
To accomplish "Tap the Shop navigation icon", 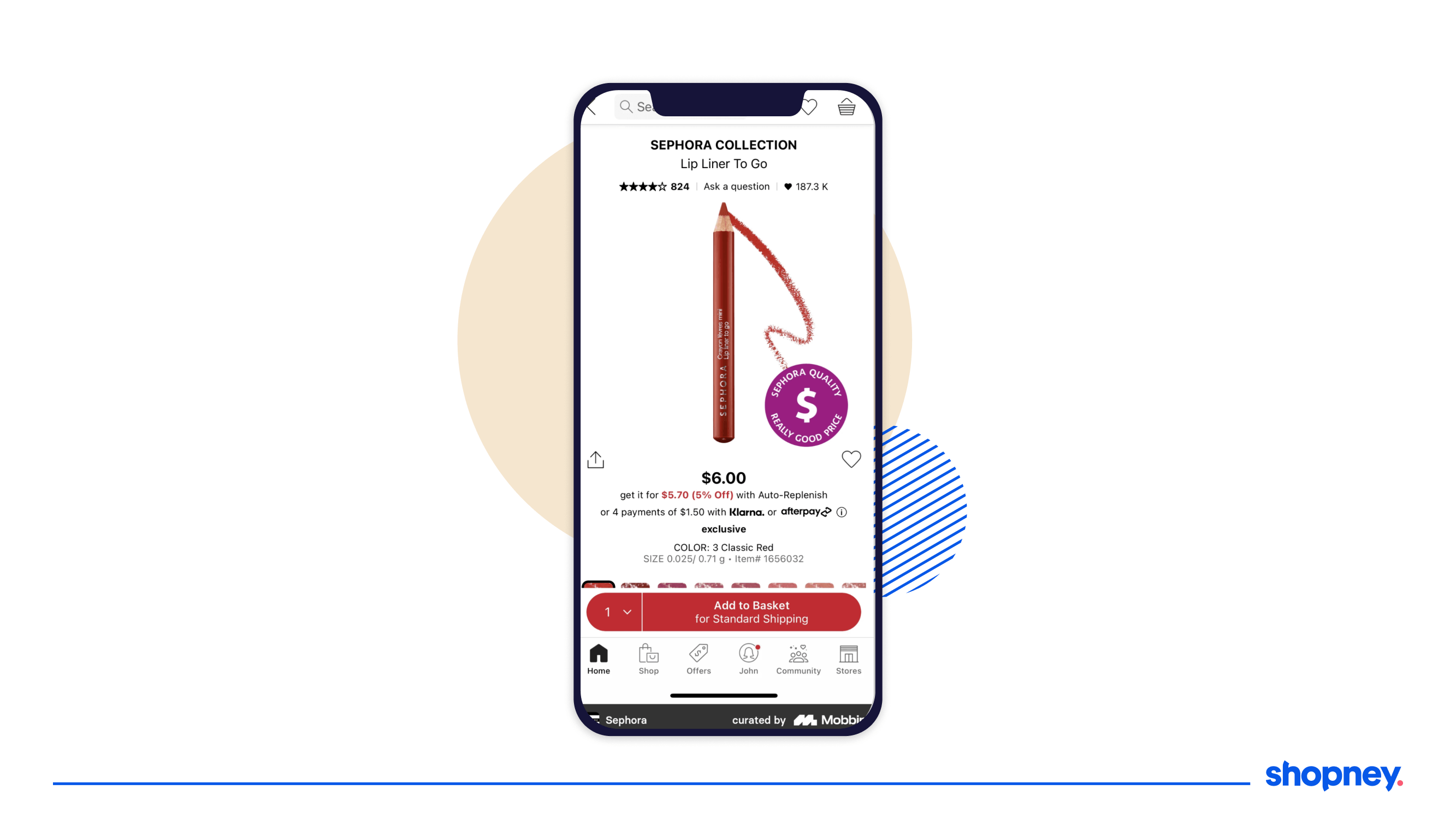I will click(648, 658).
